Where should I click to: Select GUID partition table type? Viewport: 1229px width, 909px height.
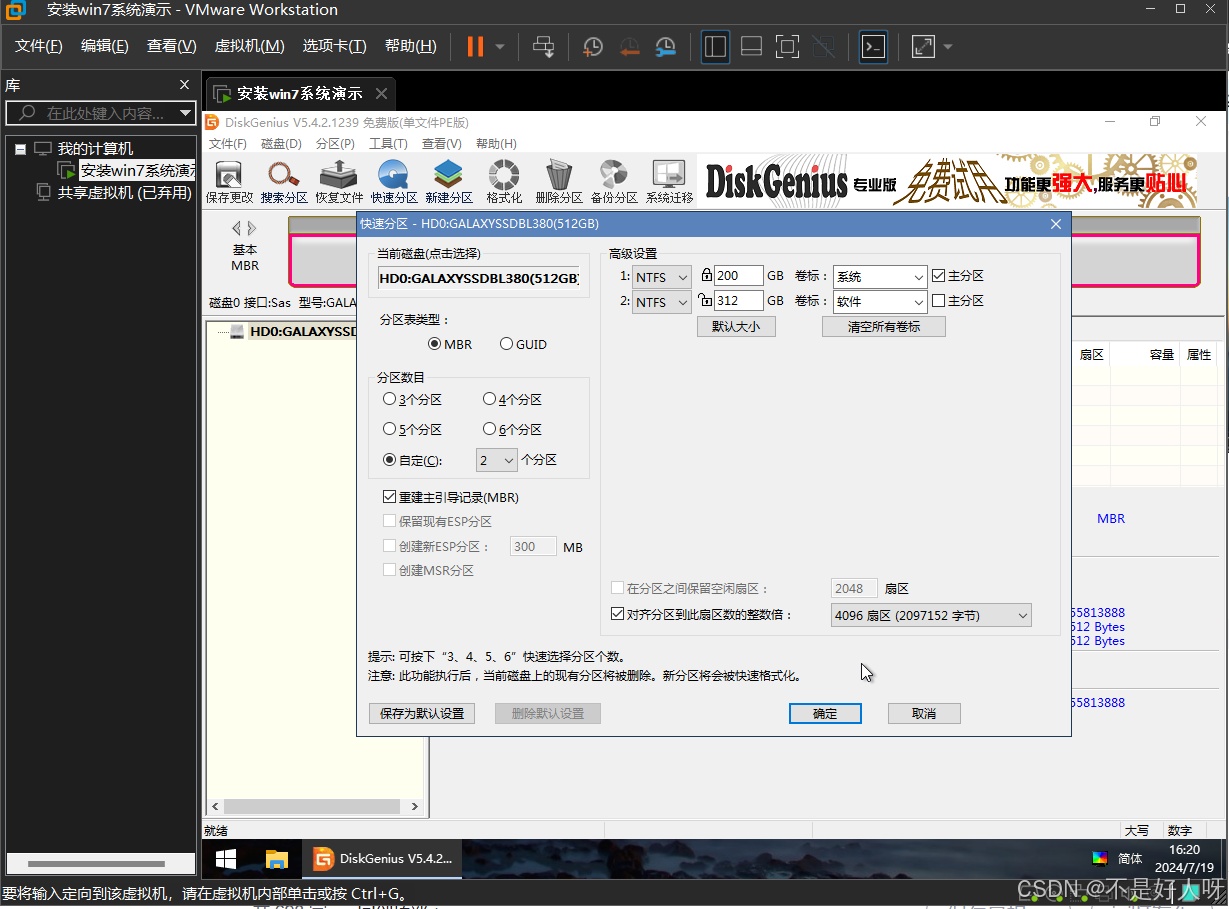523,344
